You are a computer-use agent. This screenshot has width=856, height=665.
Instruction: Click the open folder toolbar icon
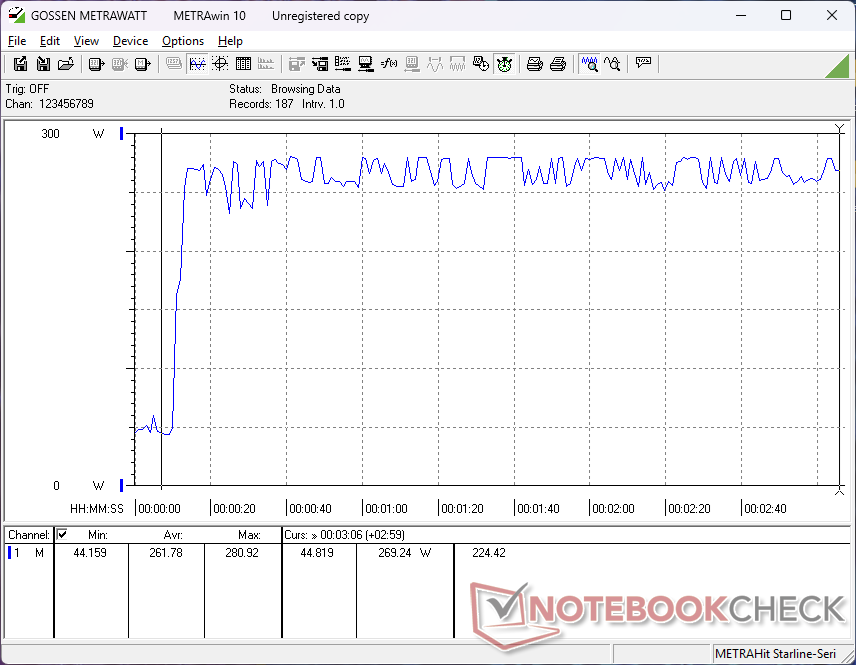tap(65, 64)
